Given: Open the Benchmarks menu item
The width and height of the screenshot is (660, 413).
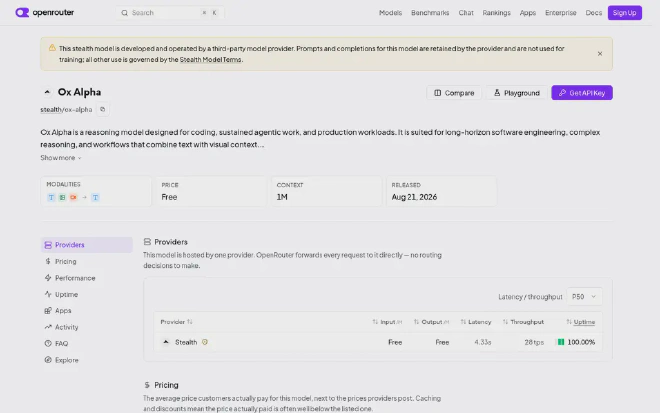Looking at the screenshot, I should (x=430, y=13).
